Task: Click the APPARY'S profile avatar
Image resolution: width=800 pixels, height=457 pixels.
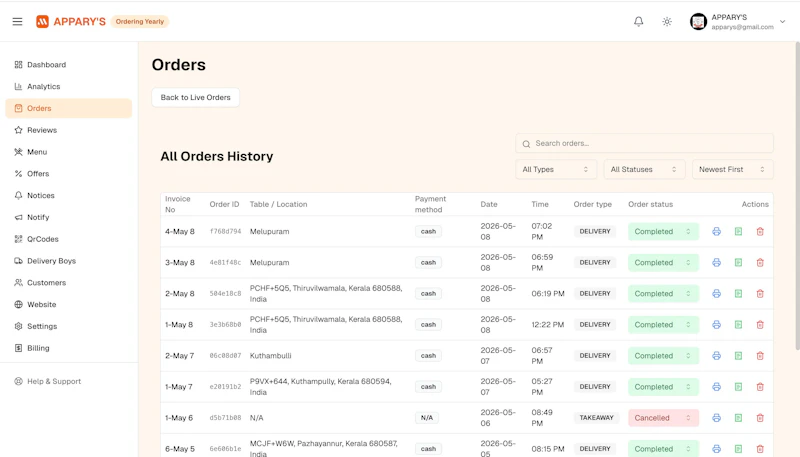Action: pos(698,21)
